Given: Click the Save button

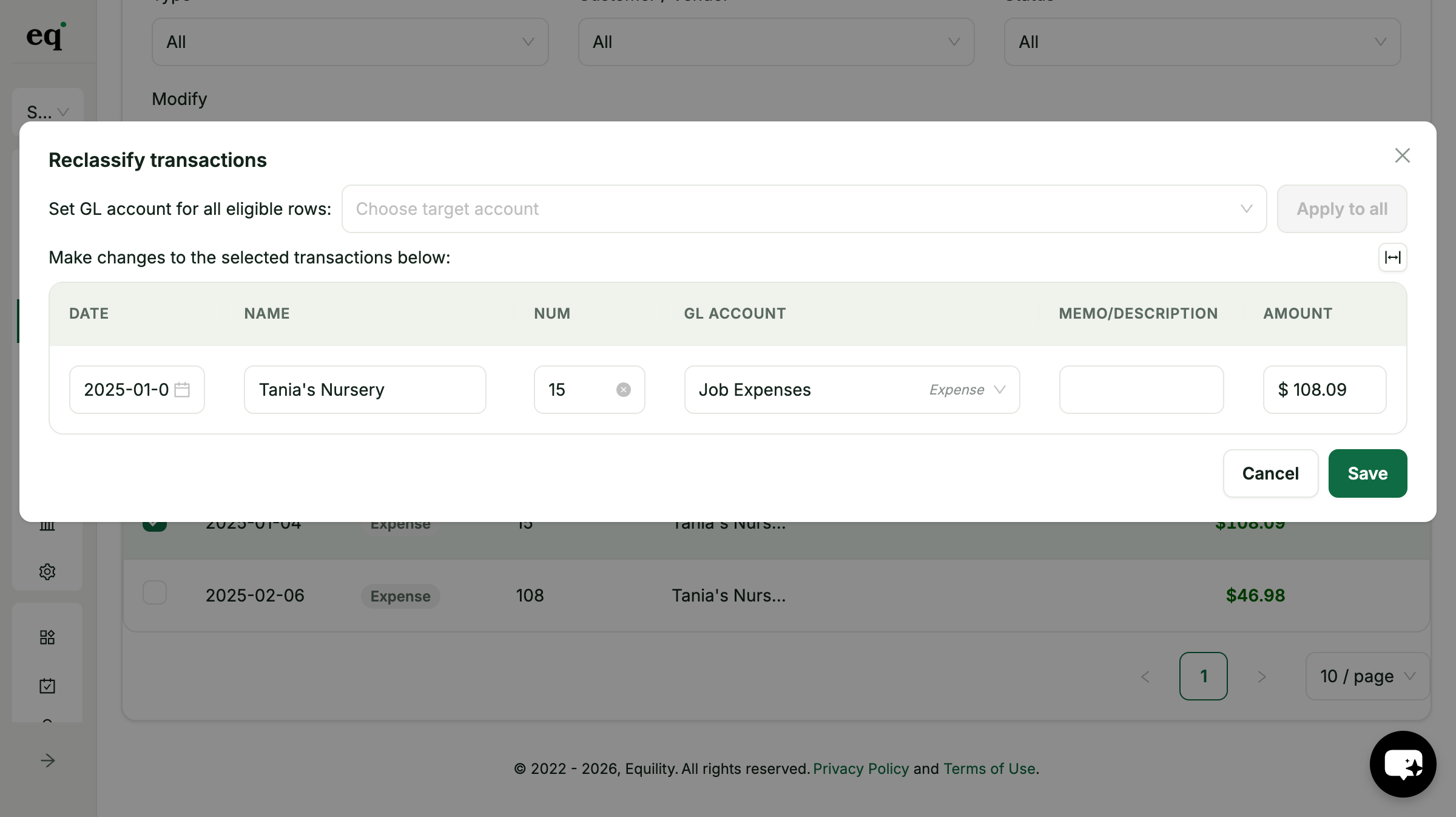Looking at the screenshot, I should [x=1367, y=473].
